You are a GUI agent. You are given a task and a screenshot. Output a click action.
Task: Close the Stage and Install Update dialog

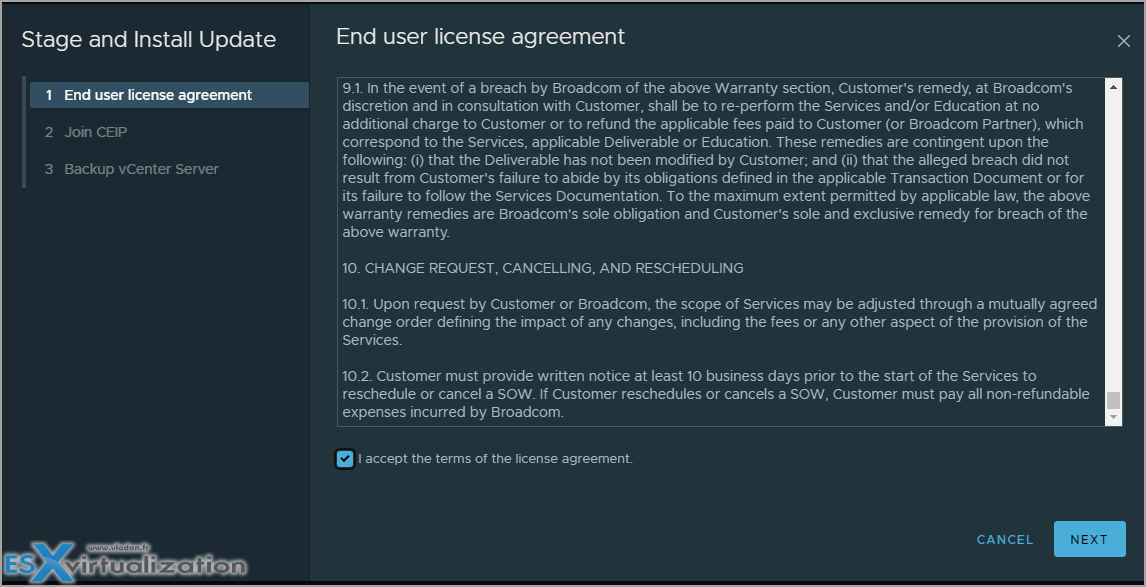(x=1123, y=42)
